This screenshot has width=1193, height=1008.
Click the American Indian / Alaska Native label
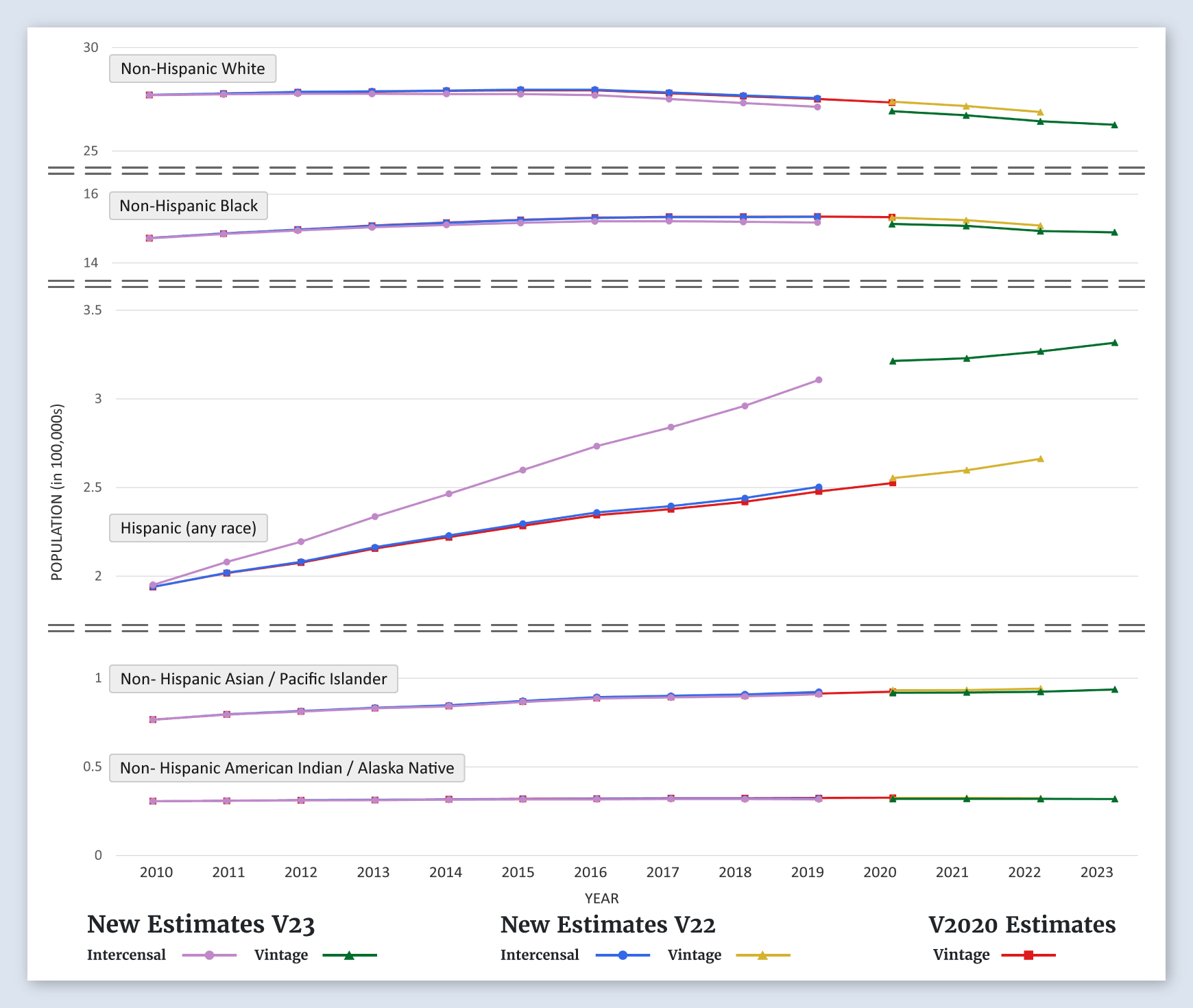pyautogui.click(x=287, y=768)
